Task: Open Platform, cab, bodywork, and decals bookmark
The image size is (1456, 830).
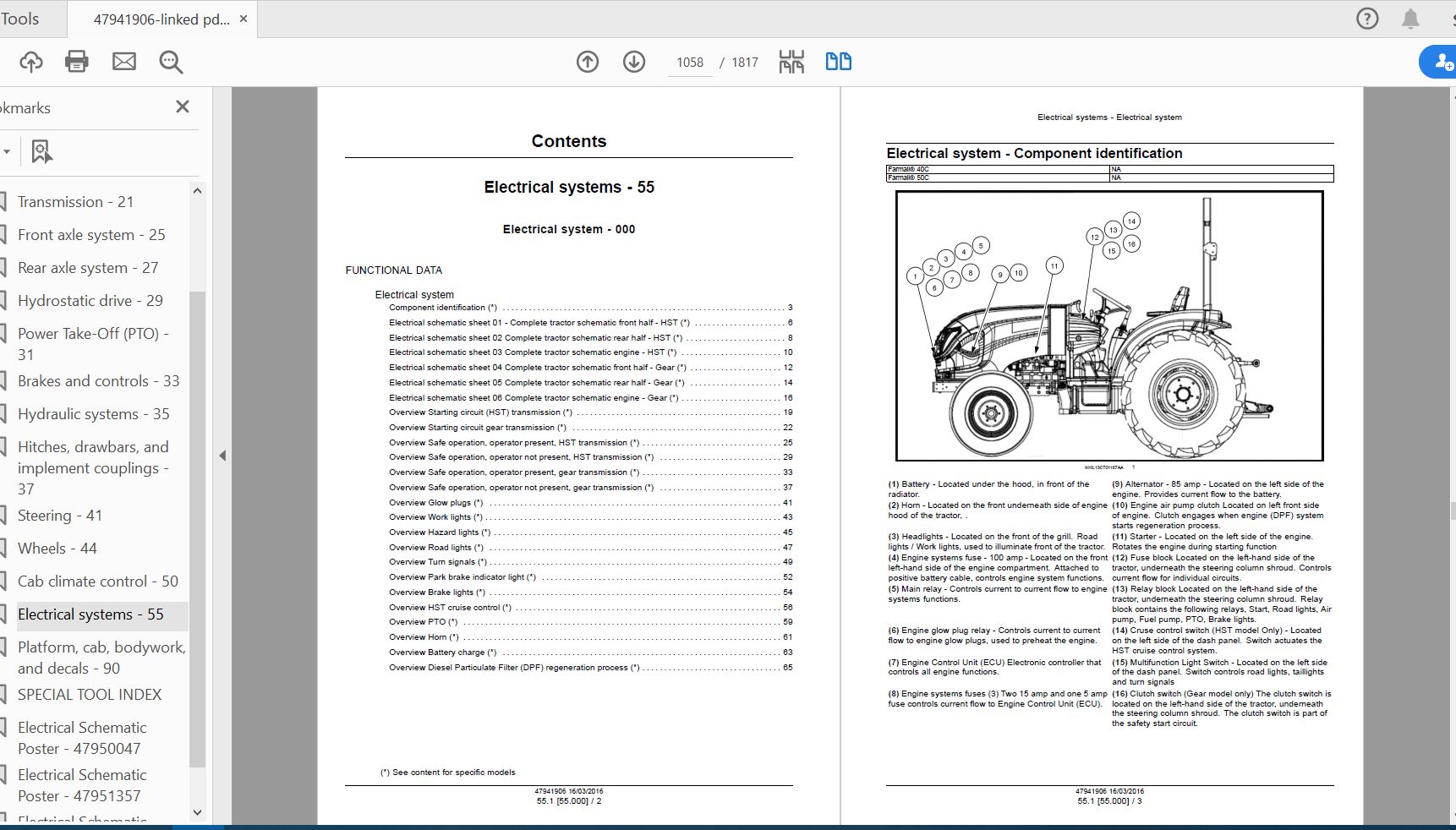Action: 101,658
